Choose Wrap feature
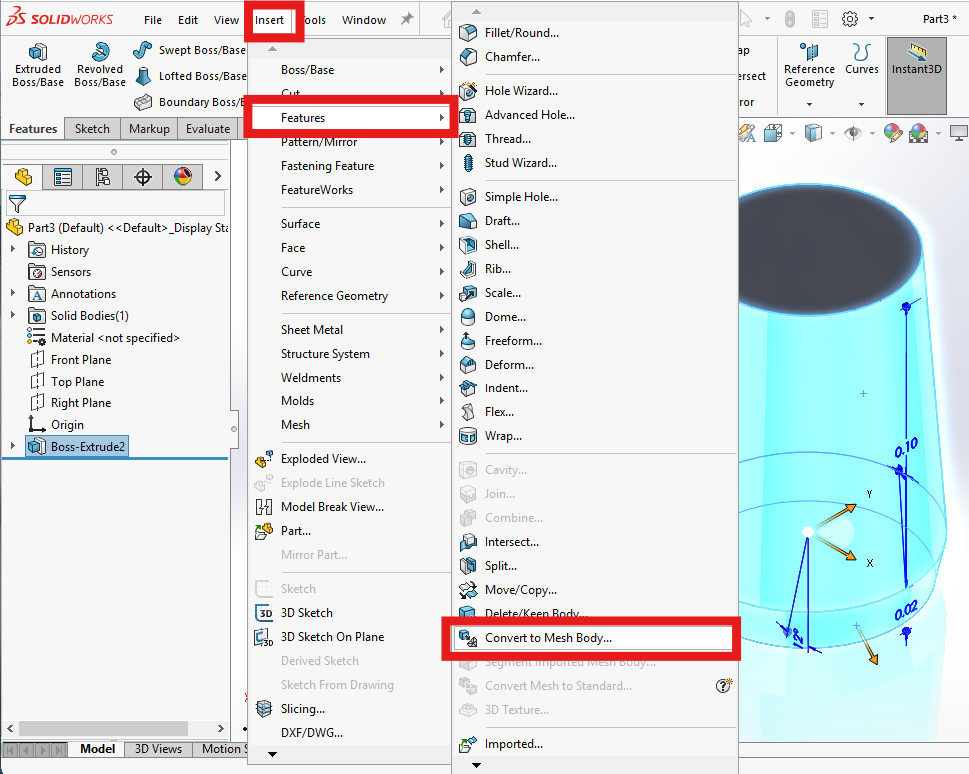This screenshot has width=969, height=774. click(596, 436)
